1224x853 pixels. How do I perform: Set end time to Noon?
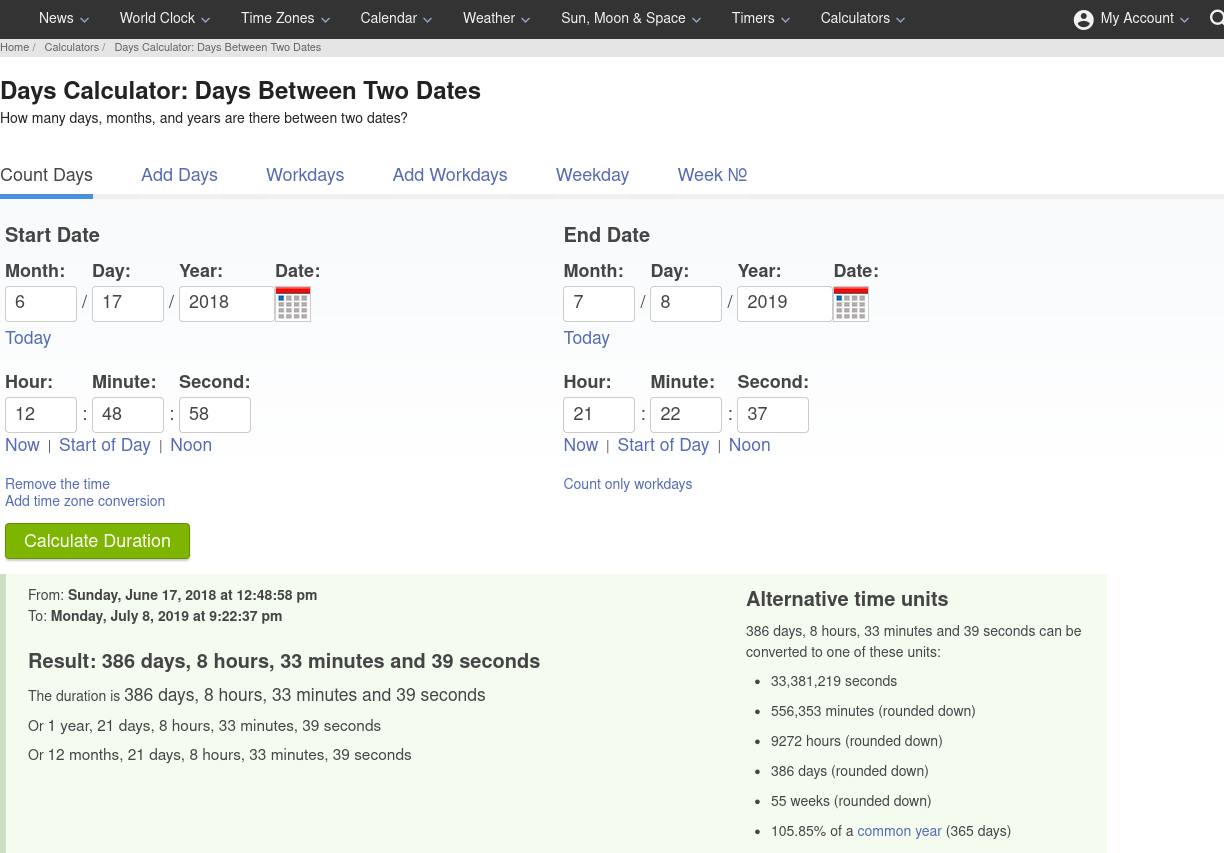tap(749, 445)
